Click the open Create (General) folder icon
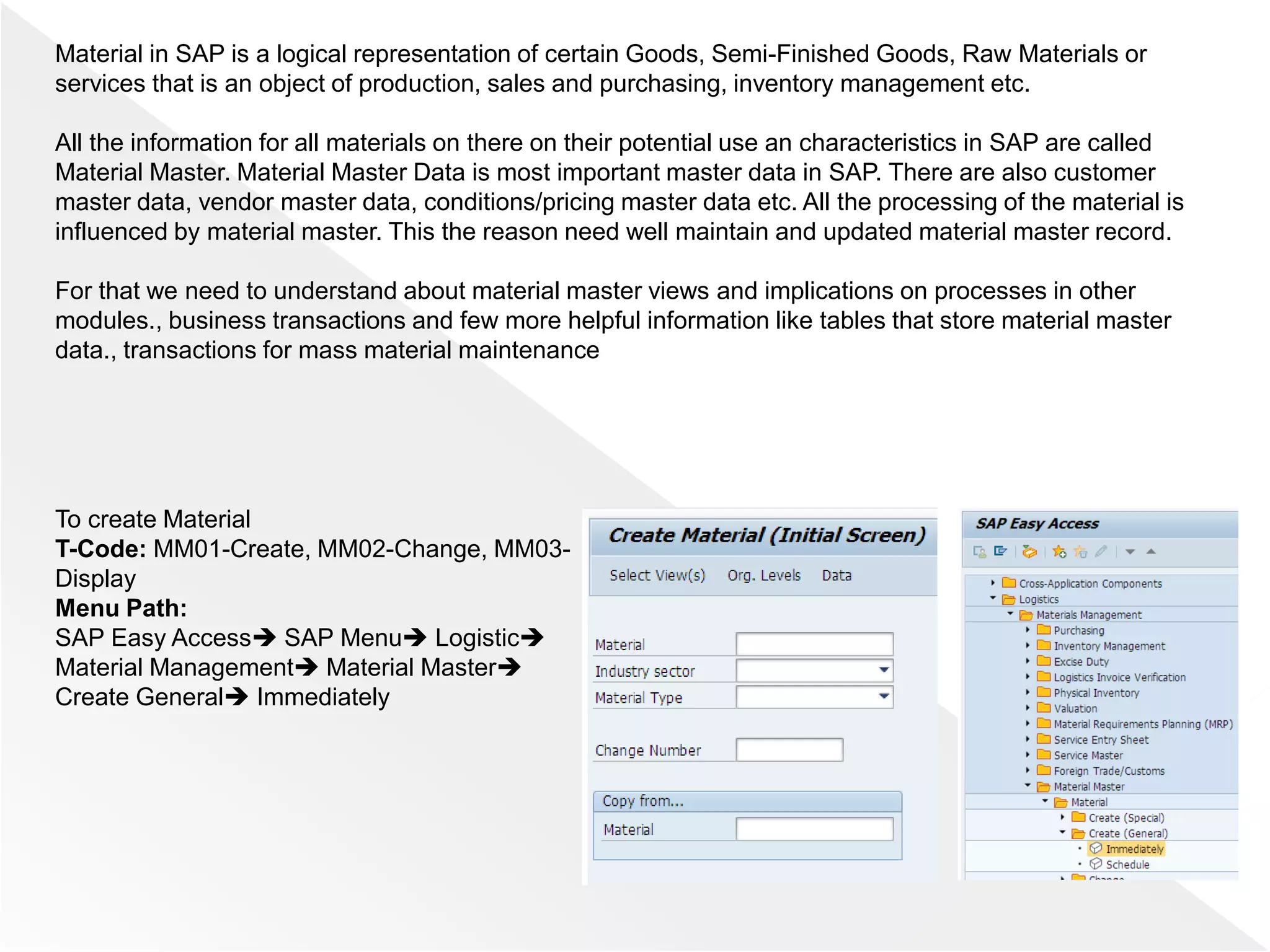Viewport: 1270px width, 952px height. [1079, 833]
